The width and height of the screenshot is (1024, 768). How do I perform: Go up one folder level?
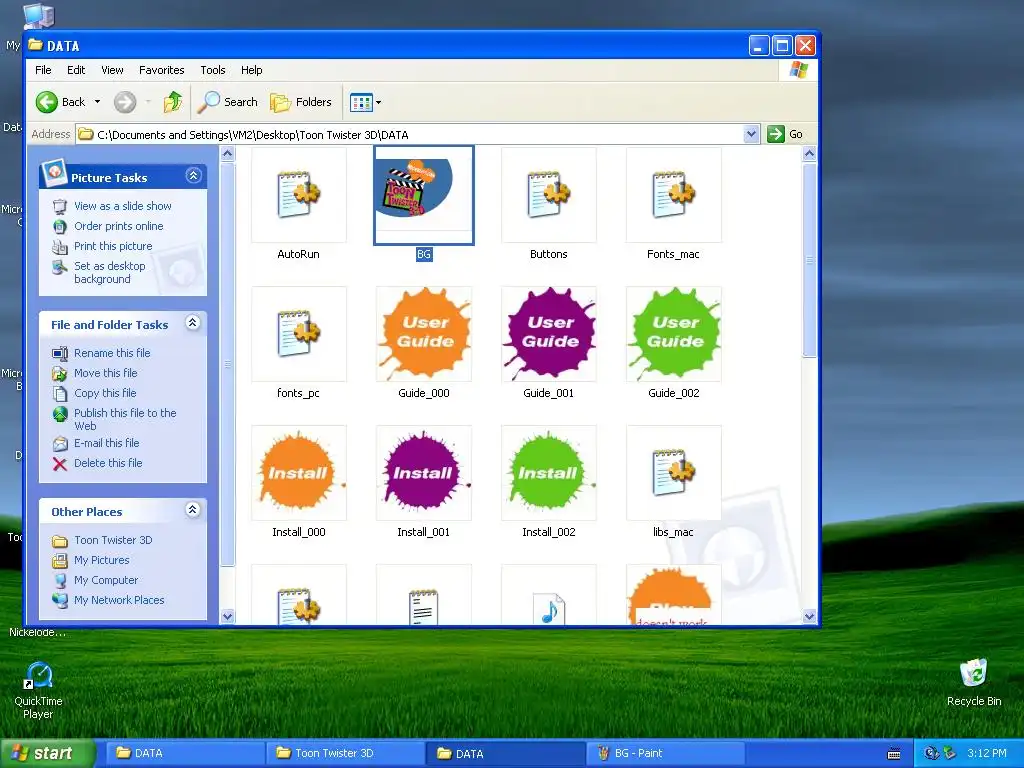[173, 102]
